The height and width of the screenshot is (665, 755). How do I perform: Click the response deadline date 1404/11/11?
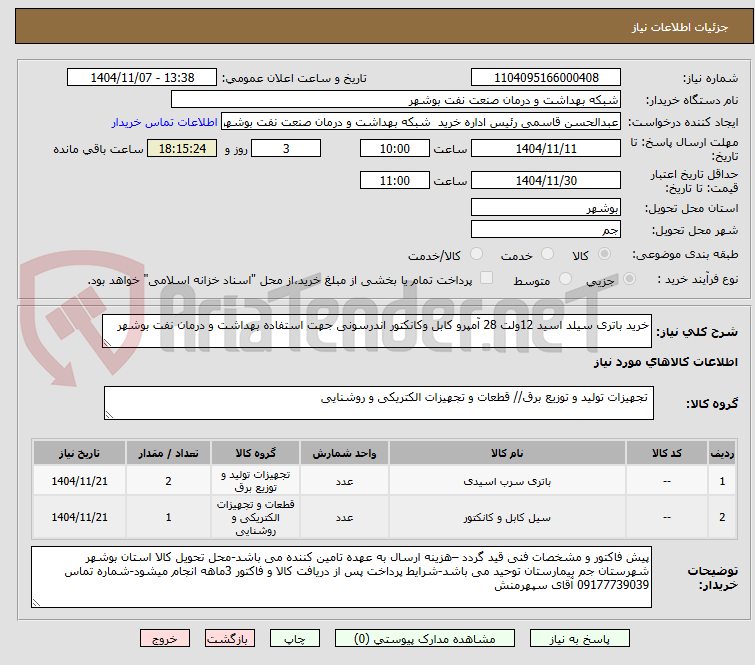[x=546, y=148]
